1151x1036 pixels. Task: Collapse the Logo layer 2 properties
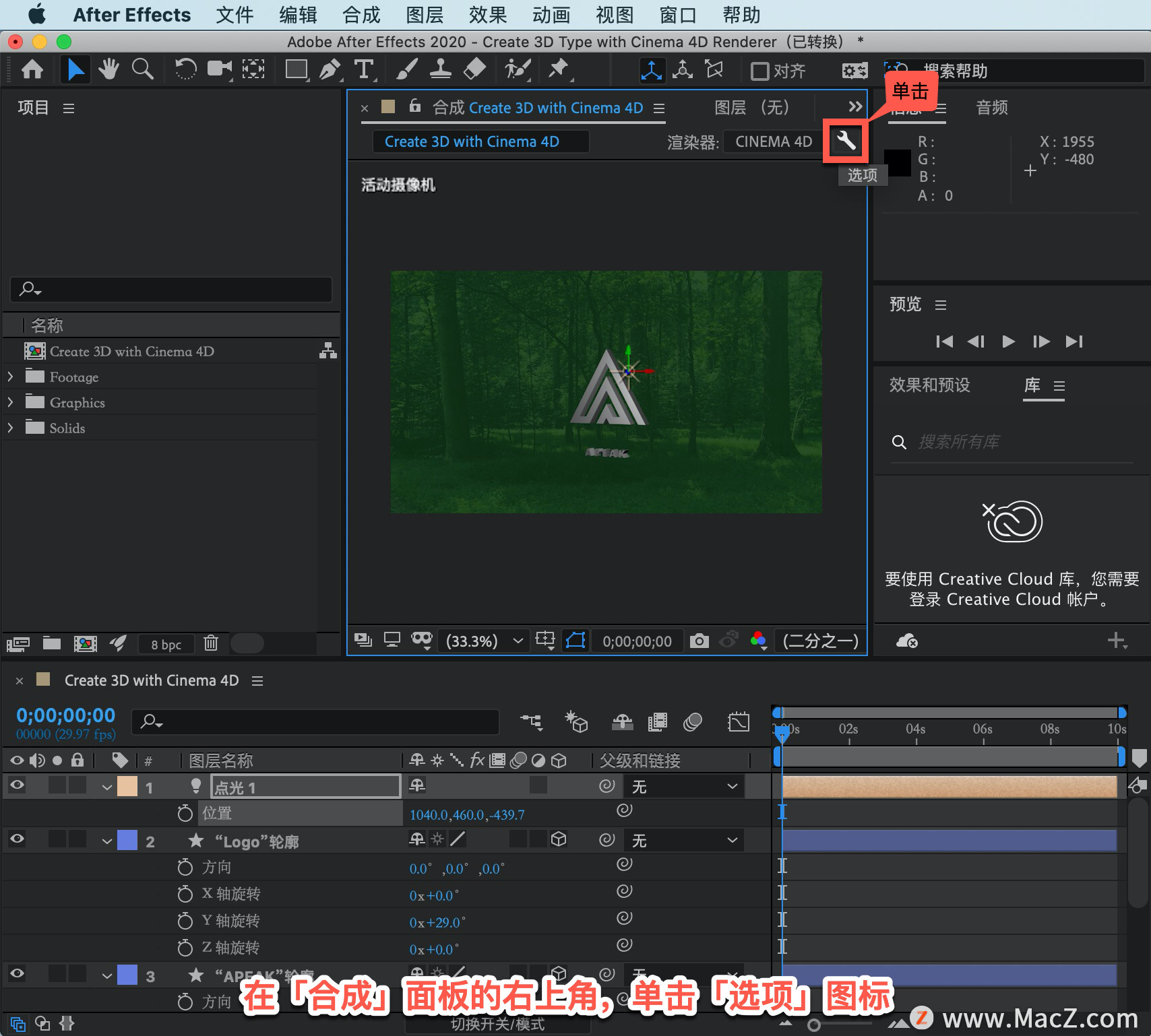tap(106, 841)
